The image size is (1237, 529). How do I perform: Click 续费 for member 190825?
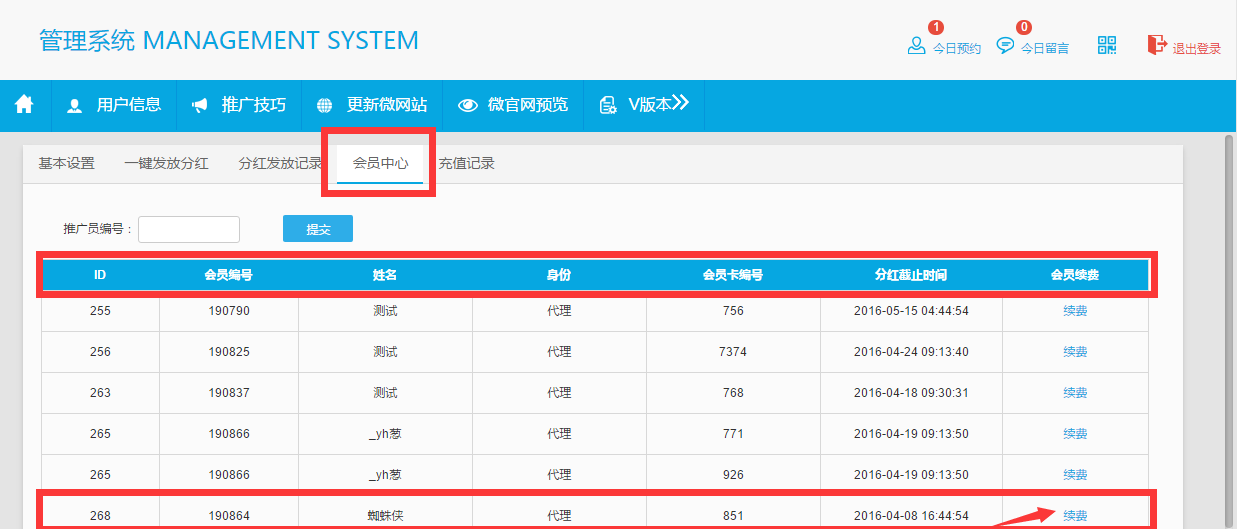point(1075,352)
